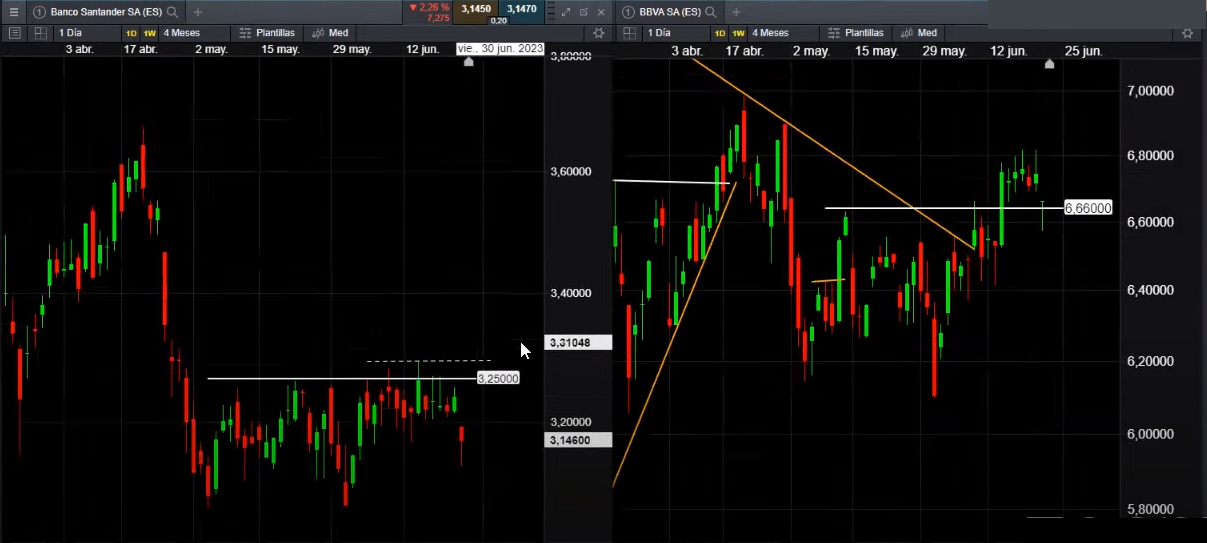Click the 0,20 spread value
1207x543 pixels.
[x=498, y=20]
